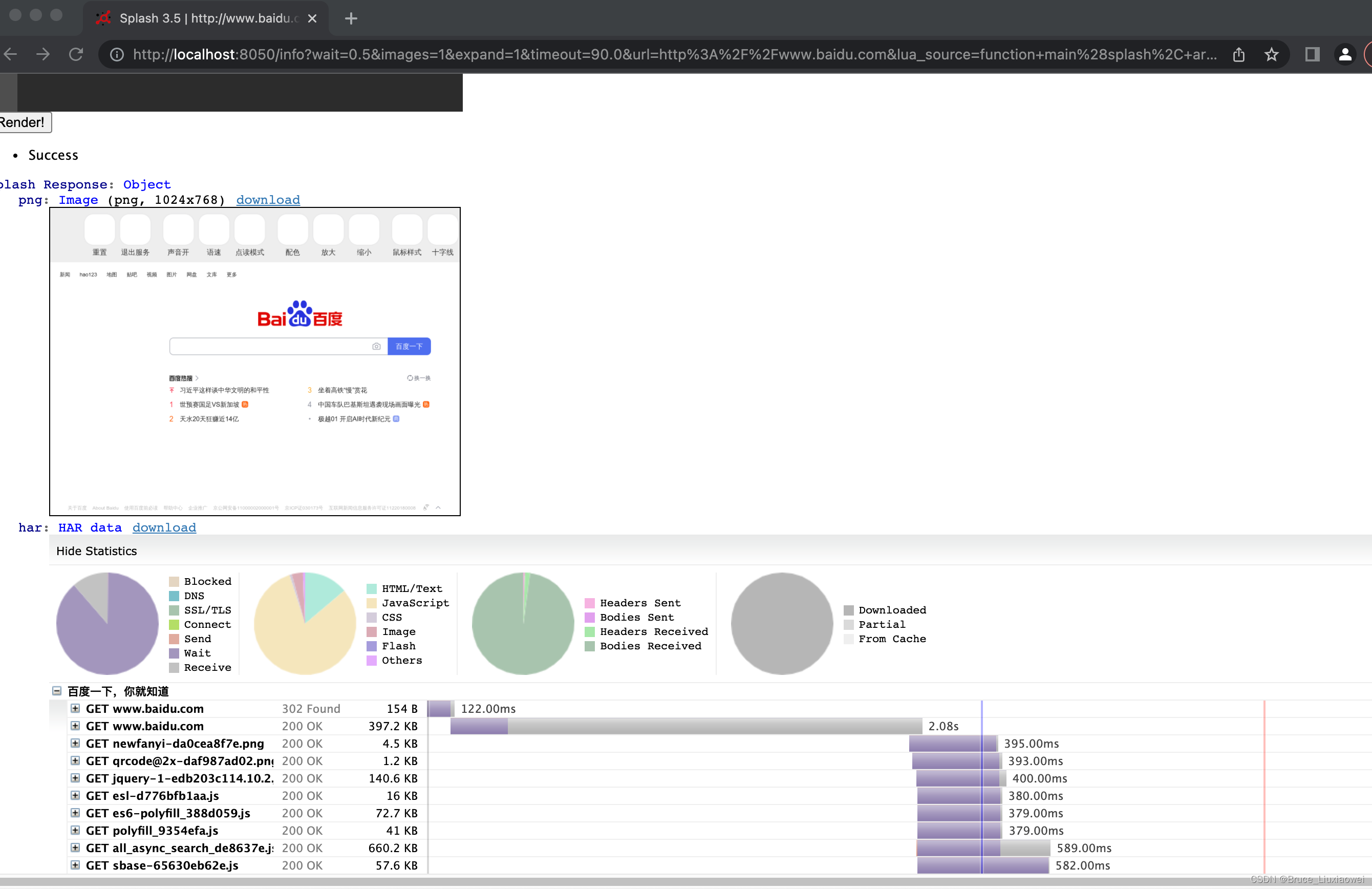Expand the jquery-1-edb203c114 request row

click(76, 778)
